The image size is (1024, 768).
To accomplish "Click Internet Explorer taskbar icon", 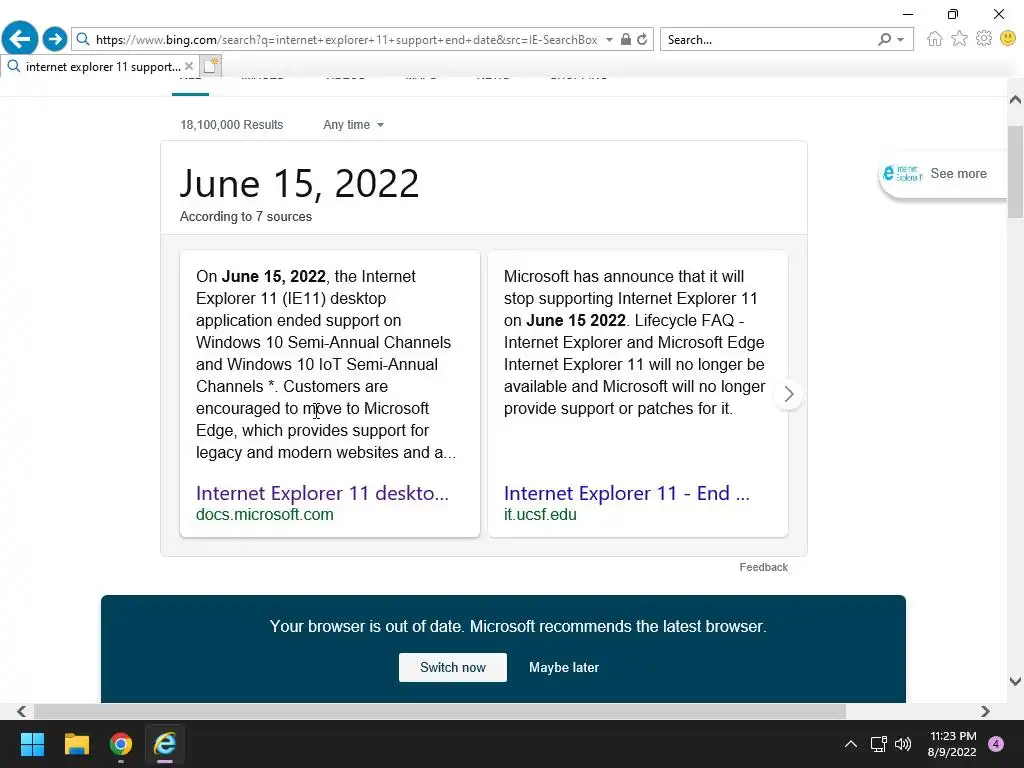I will (165, 744).
